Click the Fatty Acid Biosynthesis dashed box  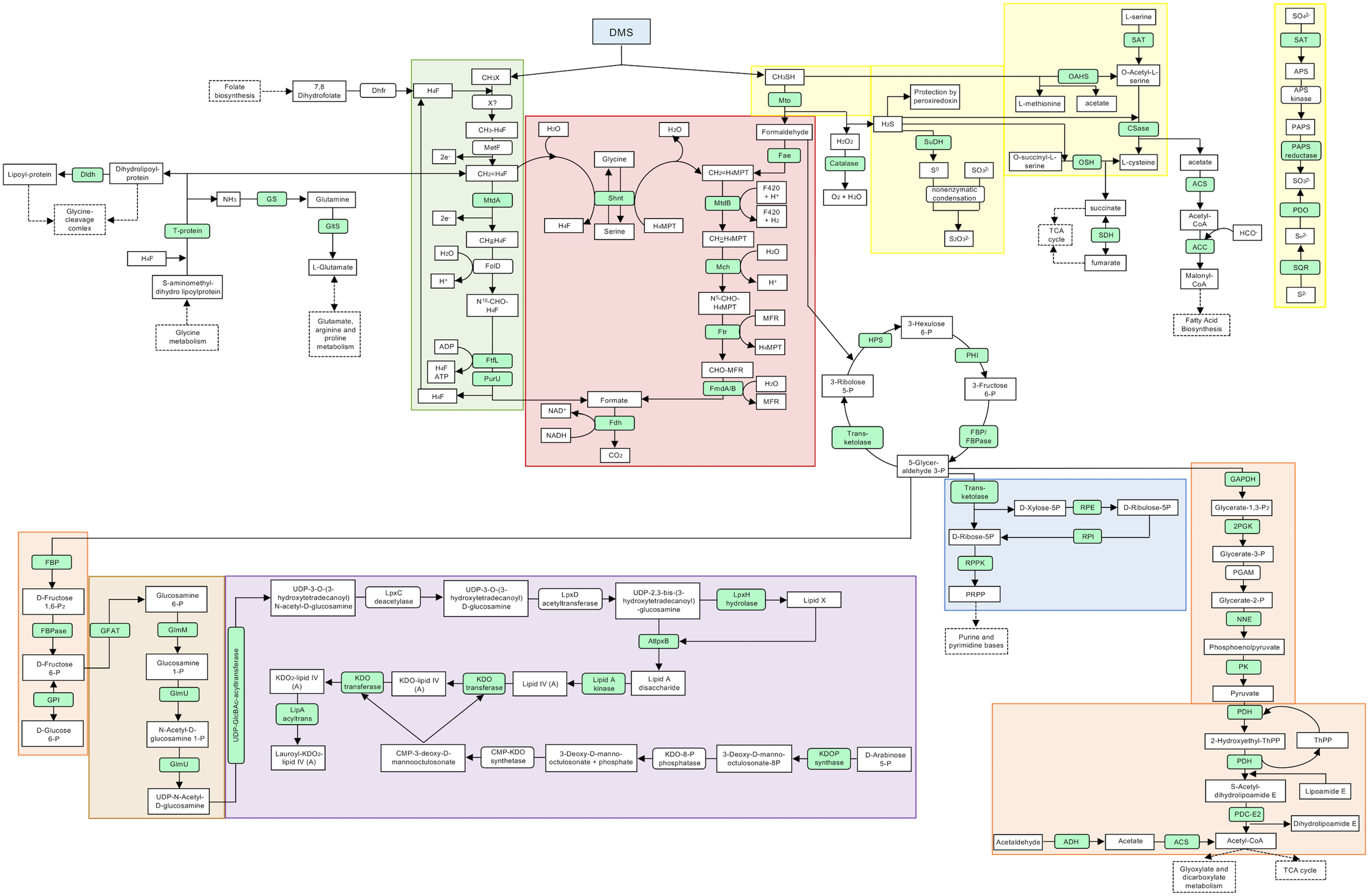(x=1201, y=325)
